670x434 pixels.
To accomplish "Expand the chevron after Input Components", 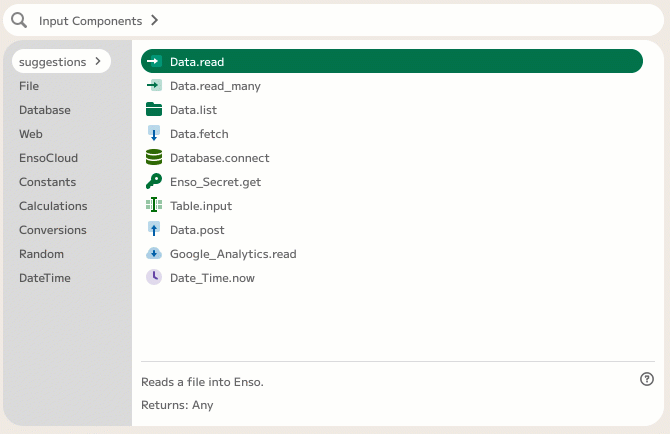I will click(155, 20).
